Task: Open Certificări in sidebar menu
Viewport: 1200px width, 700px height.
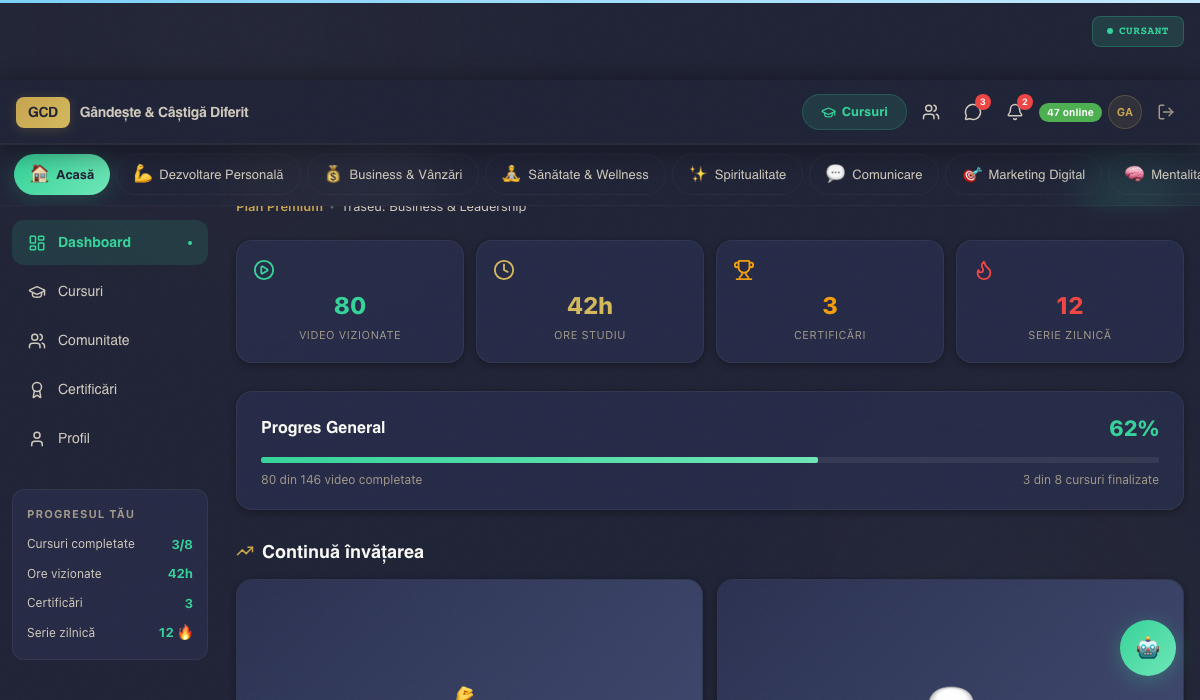Action: click(x=110, y=390)
